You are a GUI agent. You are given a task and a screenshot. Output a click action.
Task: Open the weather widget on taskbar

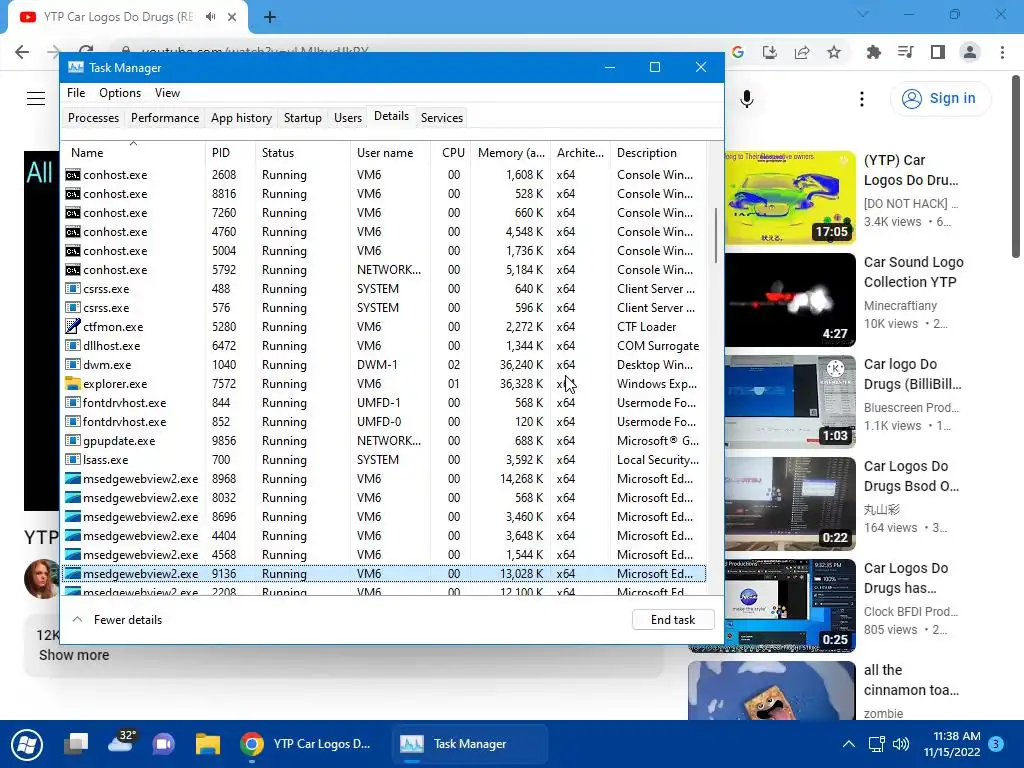[x=121, y=743]
